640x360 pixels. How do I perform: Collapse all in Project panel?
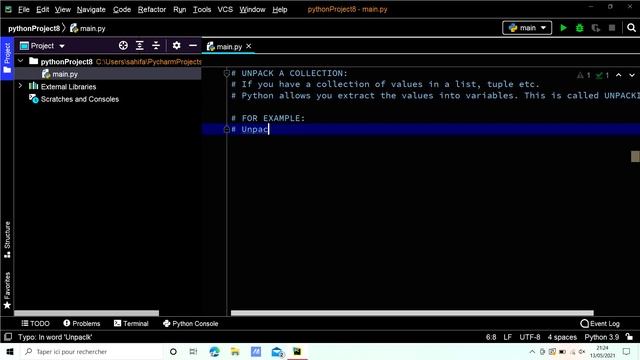click(x=156, y=46)
